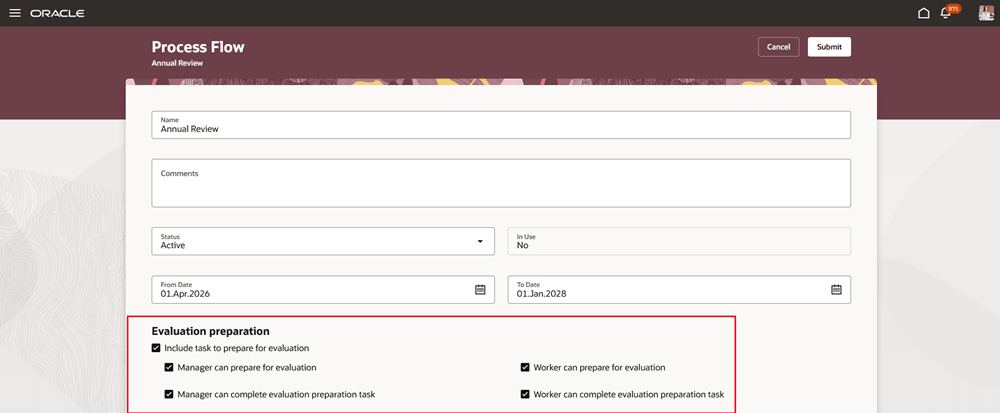Click the To Date field value

(541, 294)
